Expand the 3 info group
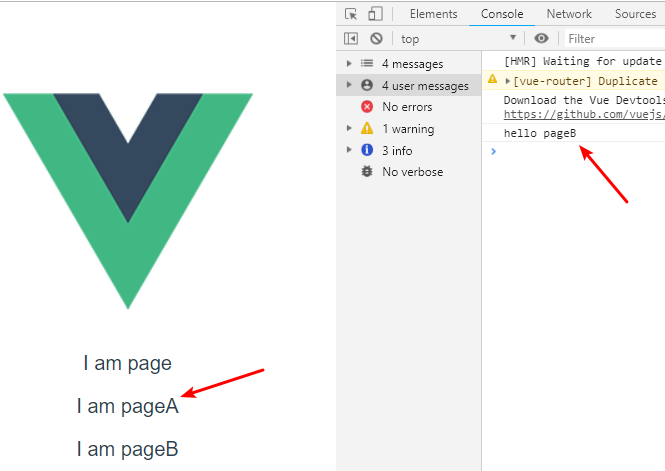Image resolution: width=665 pixels, height=471 pixels. point(349,150)
